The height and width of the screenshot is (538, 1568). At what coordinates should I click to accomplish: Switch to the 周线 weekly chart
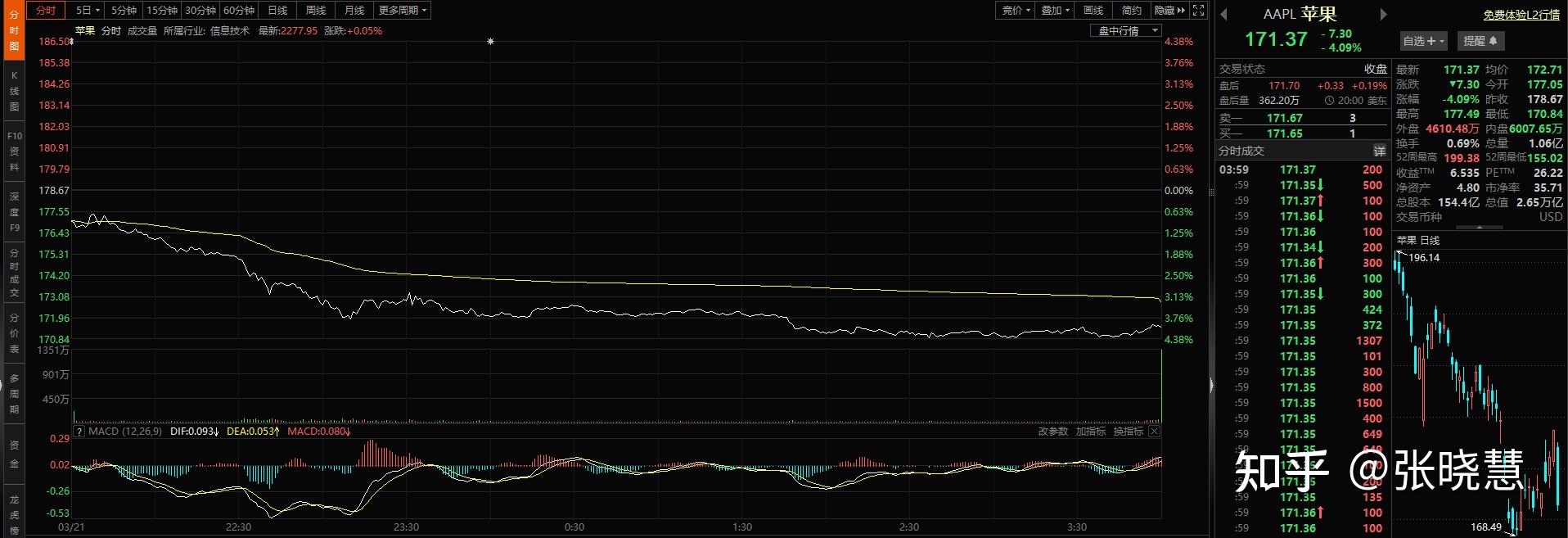315,10
